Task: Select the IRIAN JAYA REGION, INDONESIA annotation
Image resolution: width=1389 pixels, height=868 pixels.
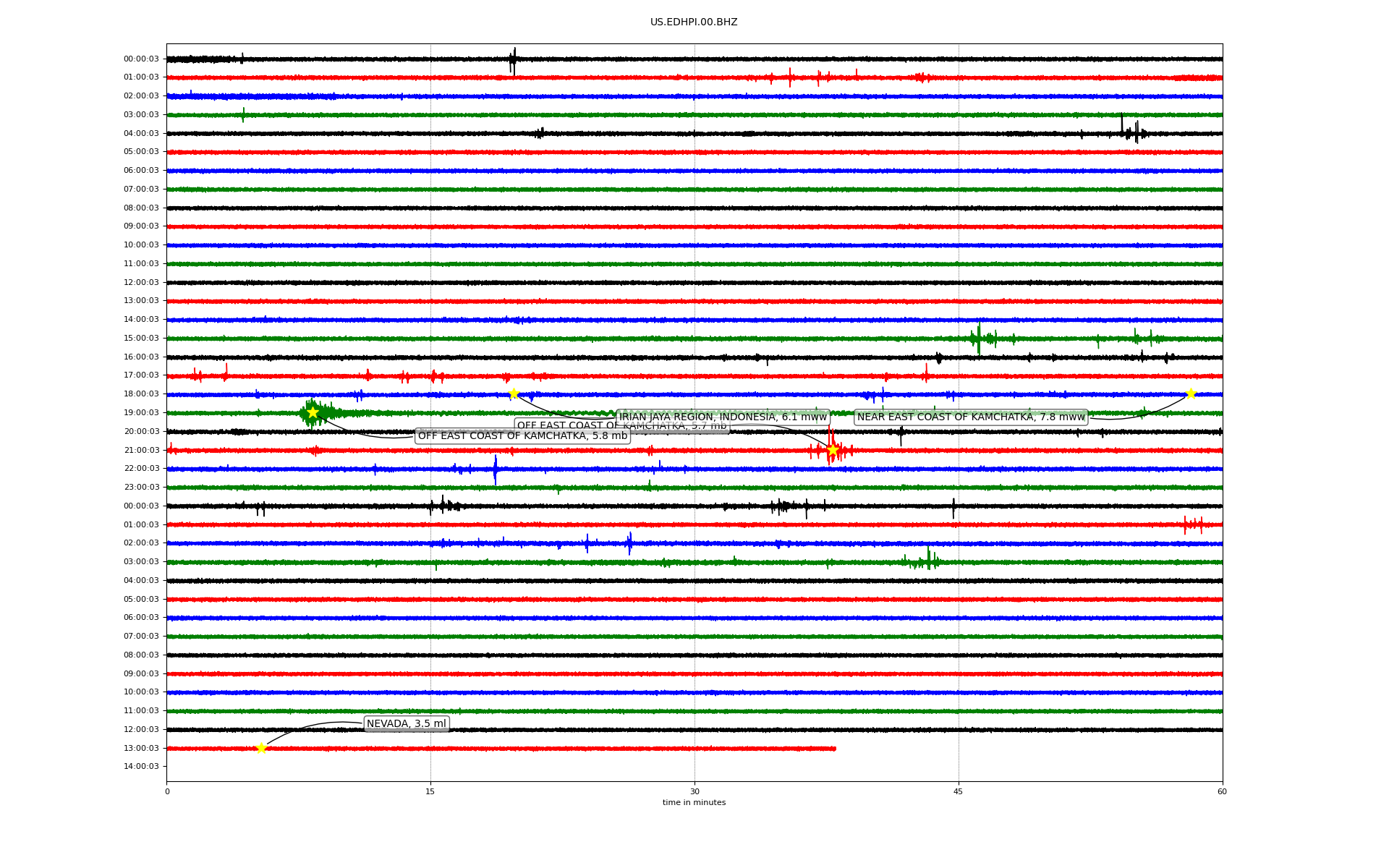Action: (x=722, y=417)
